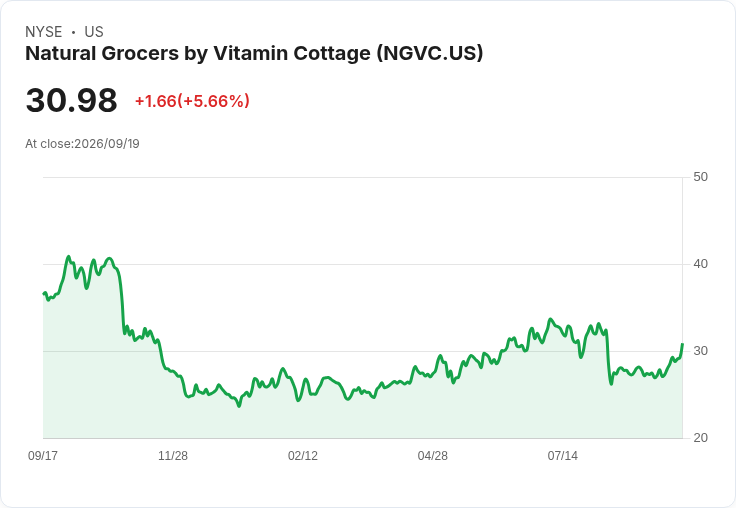The width and height of the screenshot is (736, 508).
Task: Click the NYSE exchange label
Action: pyautogui.click(x=44, y=32)
